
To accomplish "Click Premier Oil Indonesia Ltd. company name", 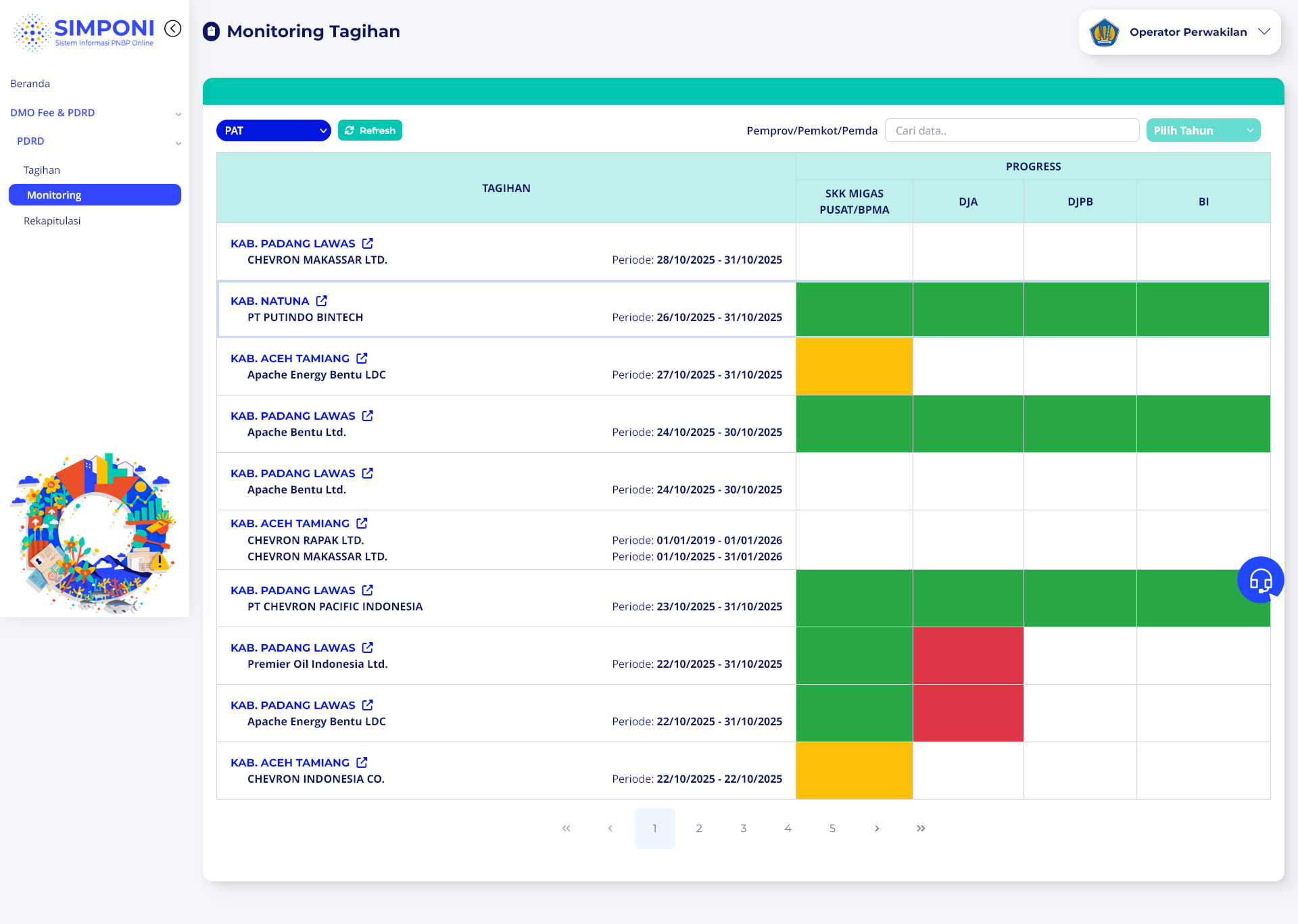I will [318, 664].
